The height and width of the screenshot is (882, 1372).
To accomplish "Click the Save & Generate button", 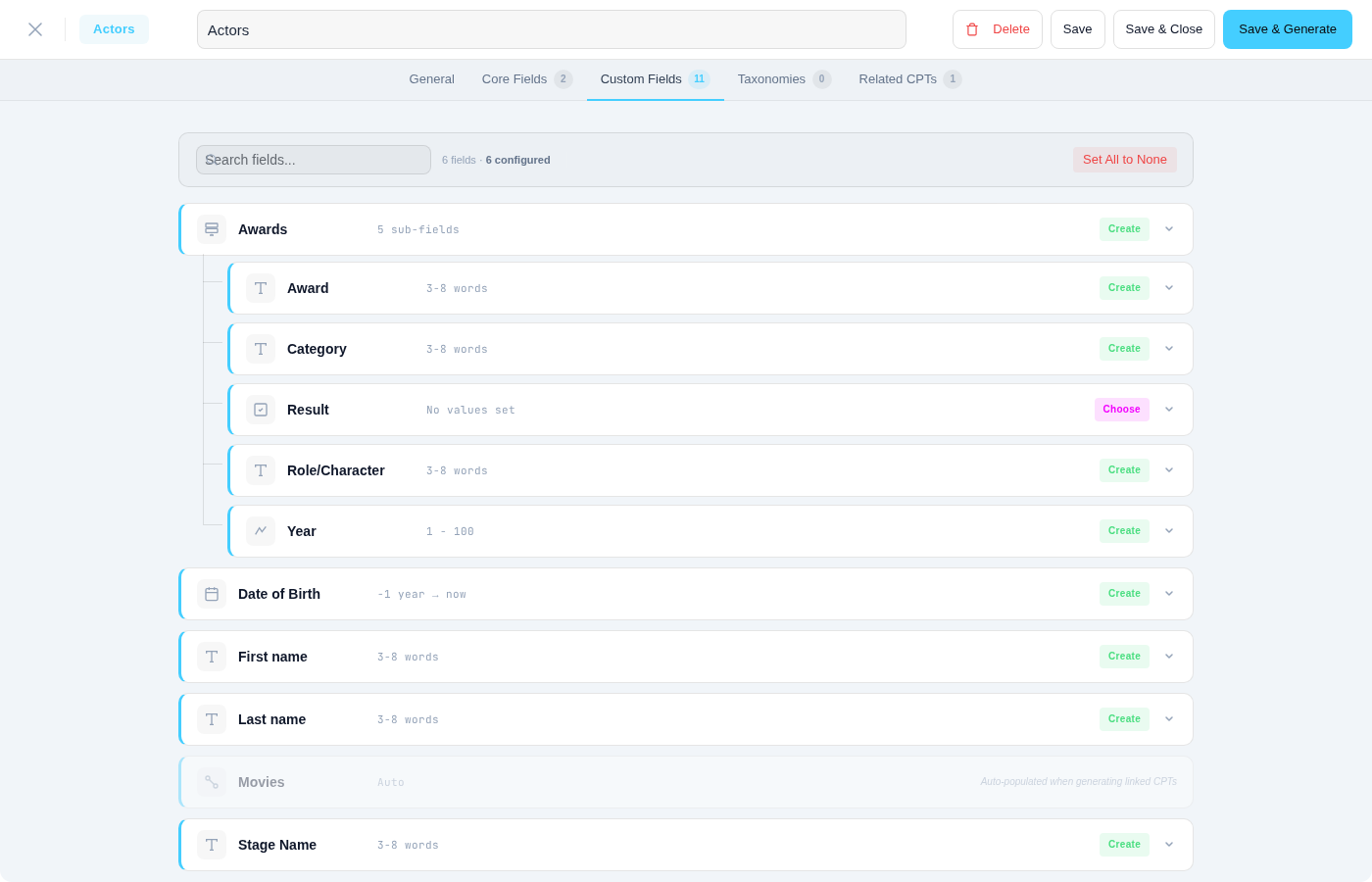I will coord(1287,29).
